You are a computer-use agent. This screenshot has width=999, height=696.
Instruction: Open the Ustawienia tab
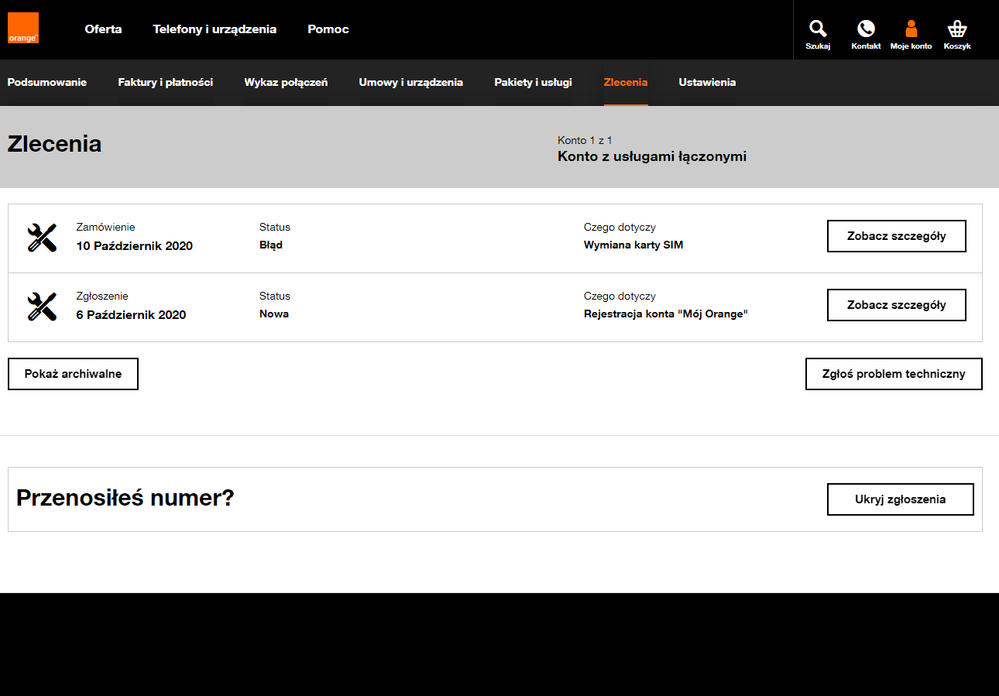(707, 82)
